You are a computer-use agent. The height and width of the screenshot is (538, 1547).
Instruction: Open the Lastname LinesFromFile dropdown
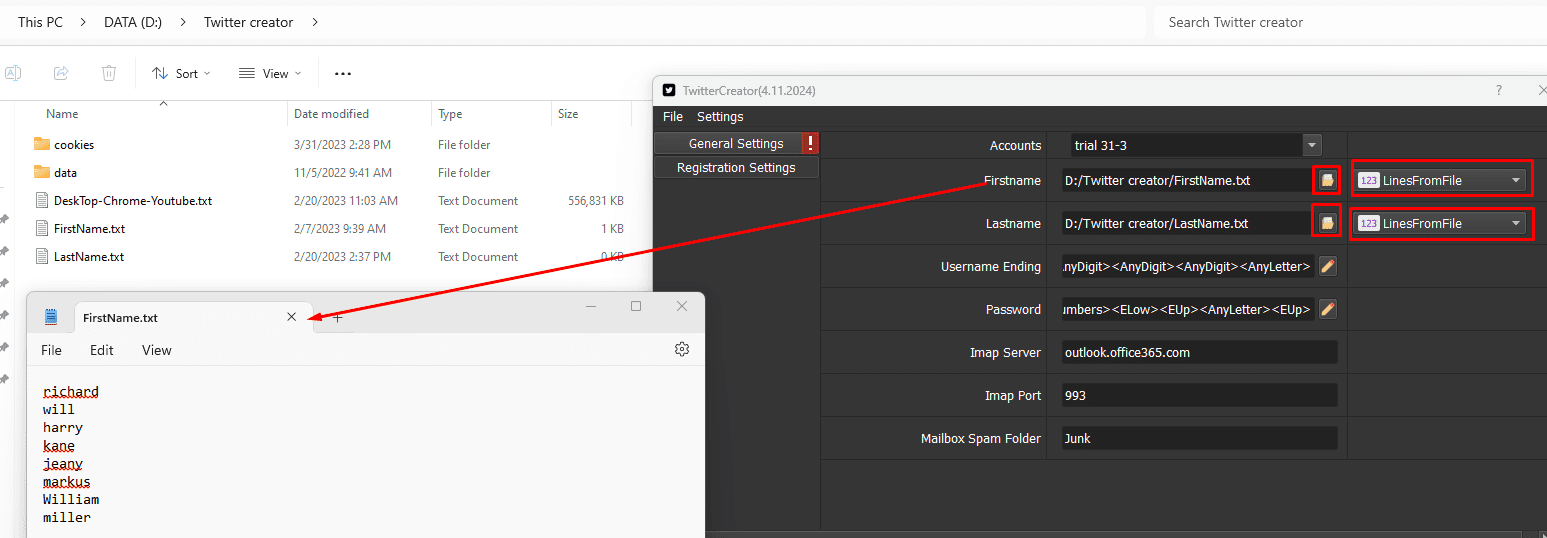1440,223
